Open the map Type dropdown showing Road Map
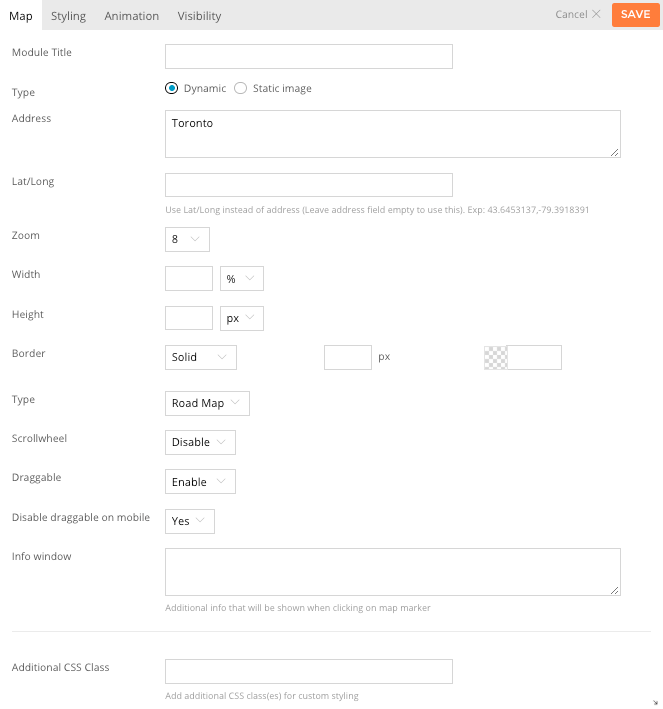 tap(207, 403)
